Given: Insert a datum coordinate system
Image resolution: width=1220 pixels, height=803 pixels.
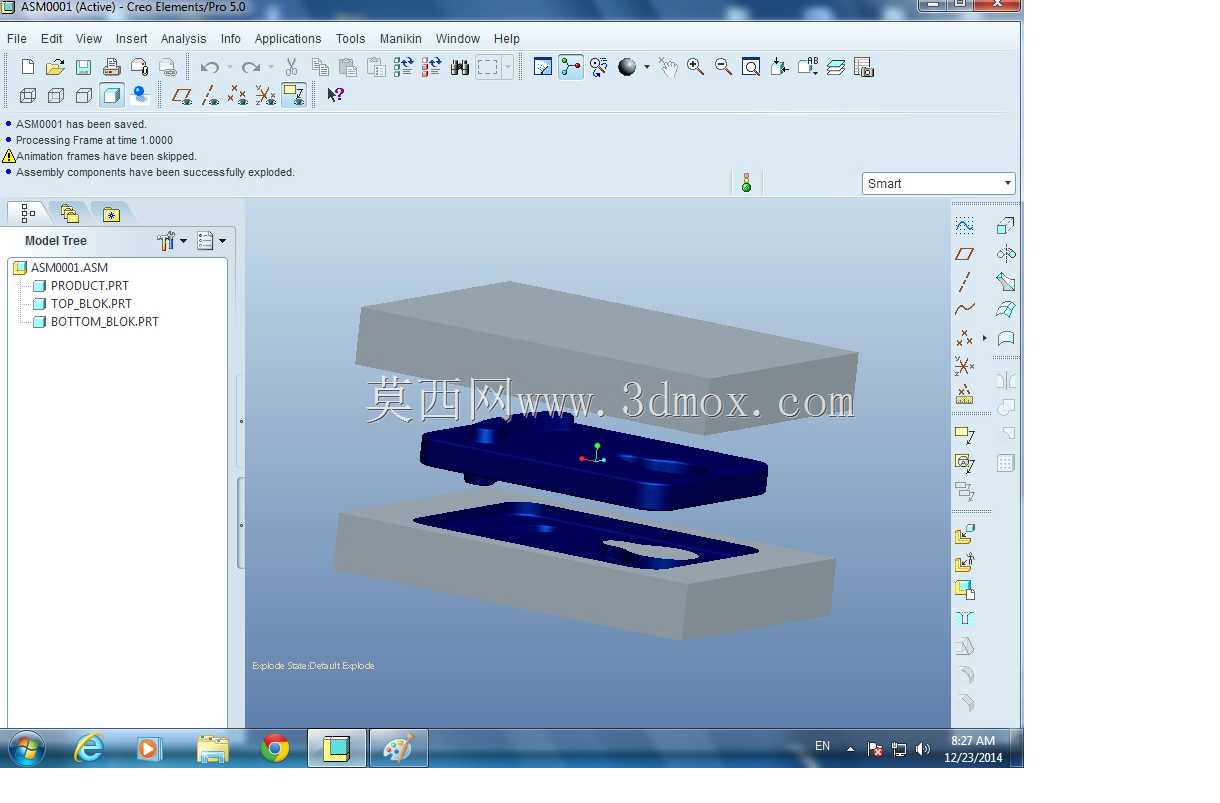Looking at the screenshot, I should coord(964,366).
